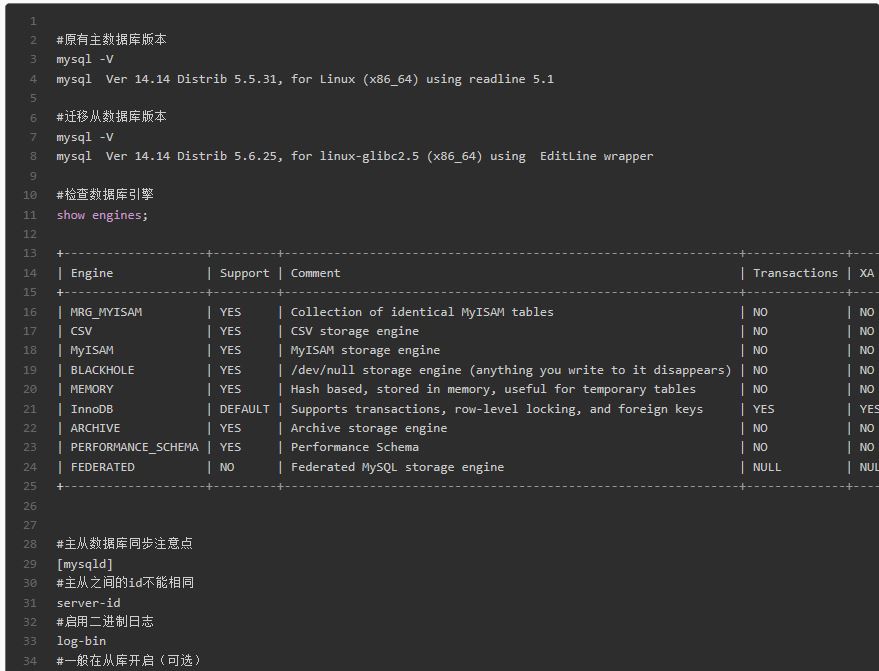Click the FEDERATED engine name
The height and width of the screenshot is (671, 879).
click(x=102, y=467)
